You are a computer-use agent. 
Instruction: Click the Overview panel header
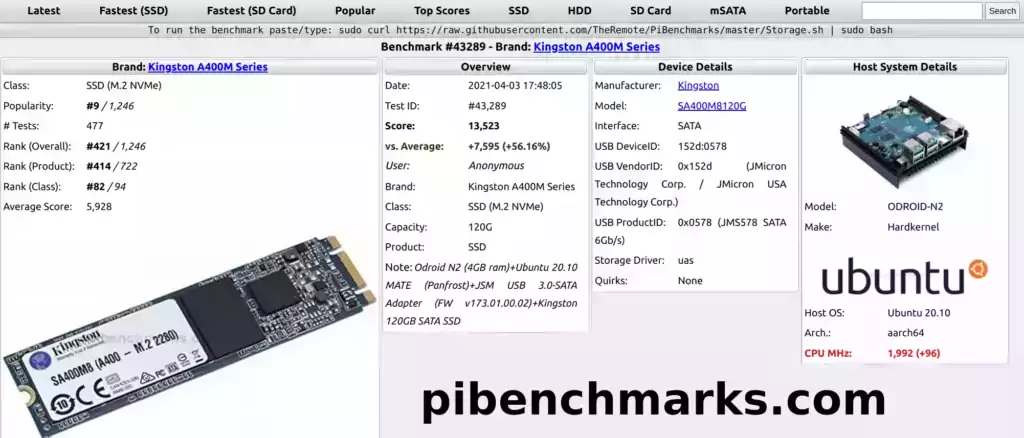click(x=485, y=67)
